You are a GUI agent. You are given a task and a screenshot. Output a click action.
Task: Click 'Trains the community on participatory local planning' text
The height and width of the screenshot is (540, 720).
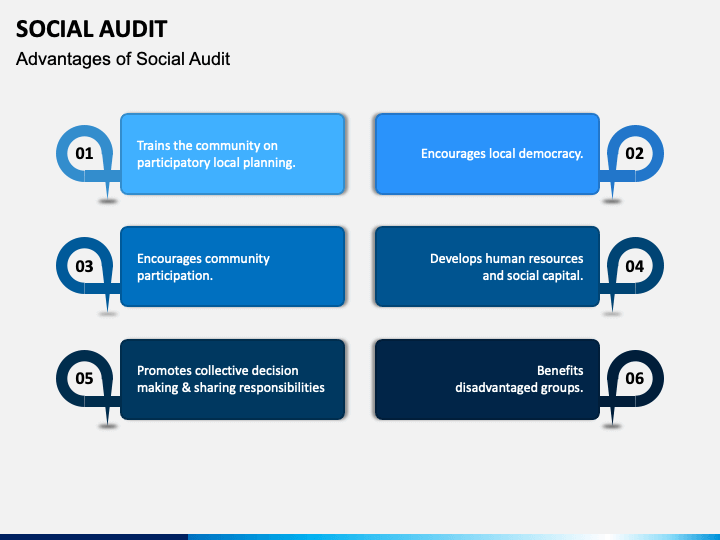(x=216, y=154)
